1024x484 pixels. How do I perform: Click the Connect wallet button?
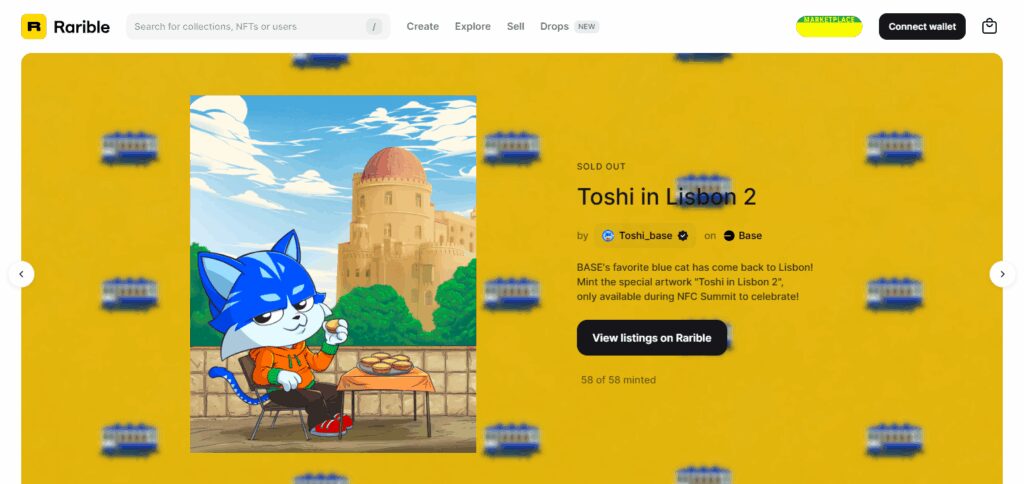921,27
